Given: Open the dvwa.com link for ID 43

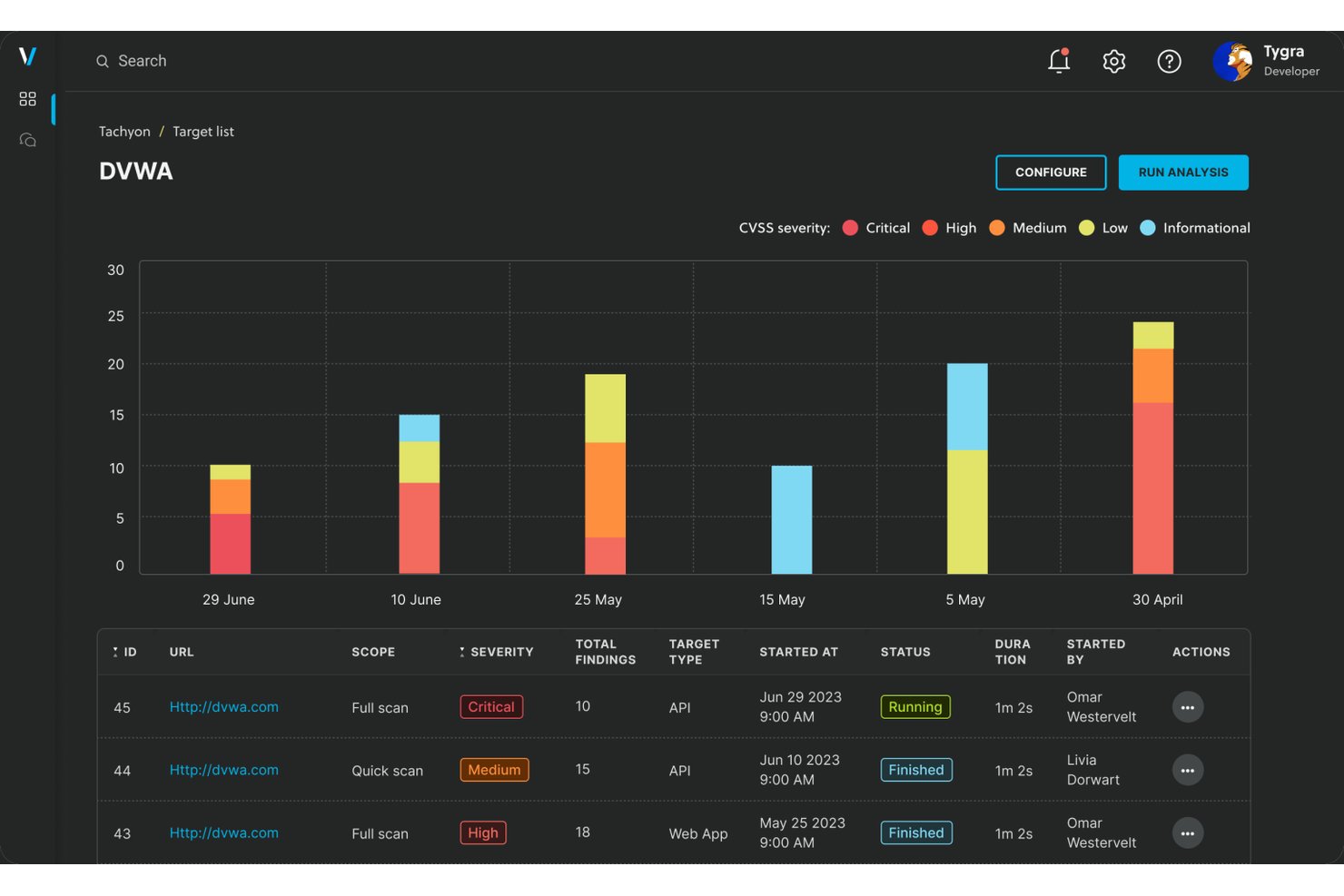Looking at the screenshot, I should coord(224,832).
